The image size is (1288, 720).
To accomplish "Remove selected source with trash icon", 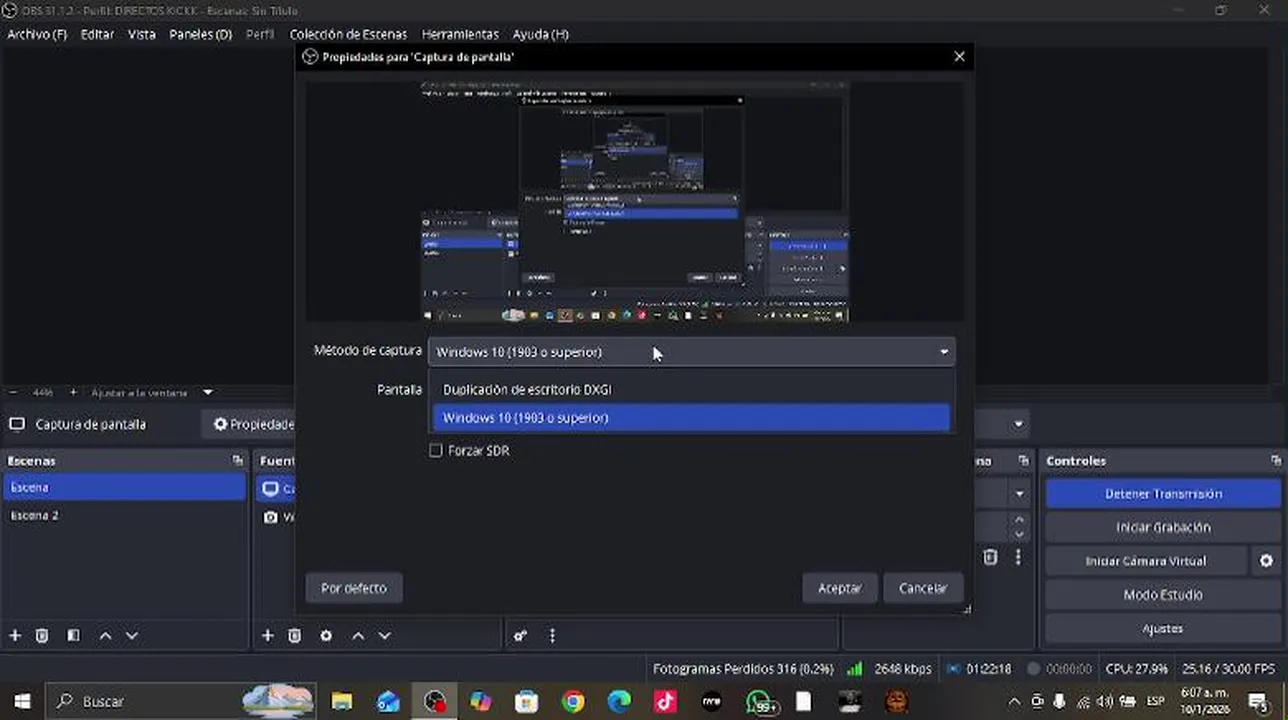I will pyautogui.click(x=295, y=635).
